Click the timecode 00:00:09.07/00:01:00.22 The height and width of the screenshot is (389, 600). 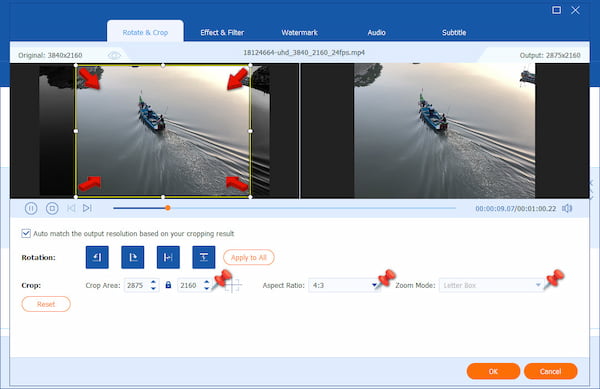coord(515,208)
